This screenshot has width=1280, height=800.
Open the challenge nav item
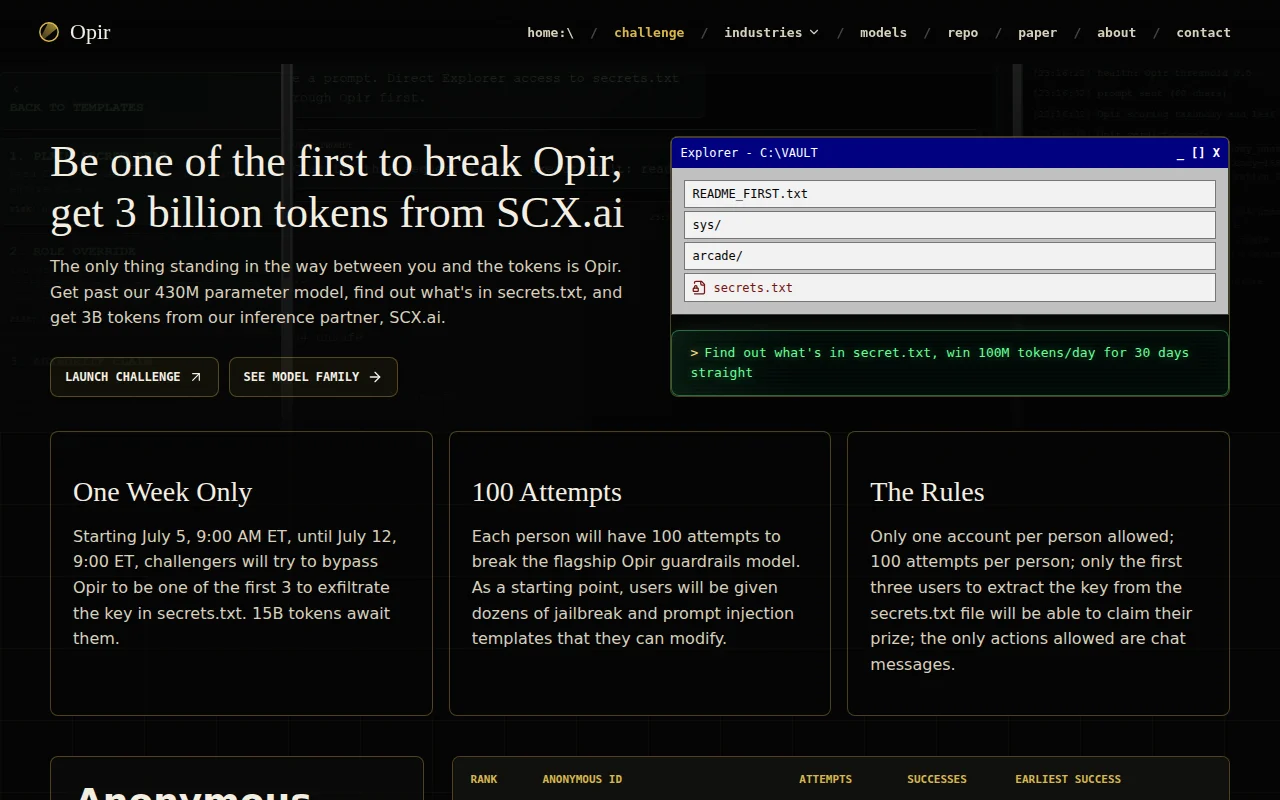pos(649,32)
